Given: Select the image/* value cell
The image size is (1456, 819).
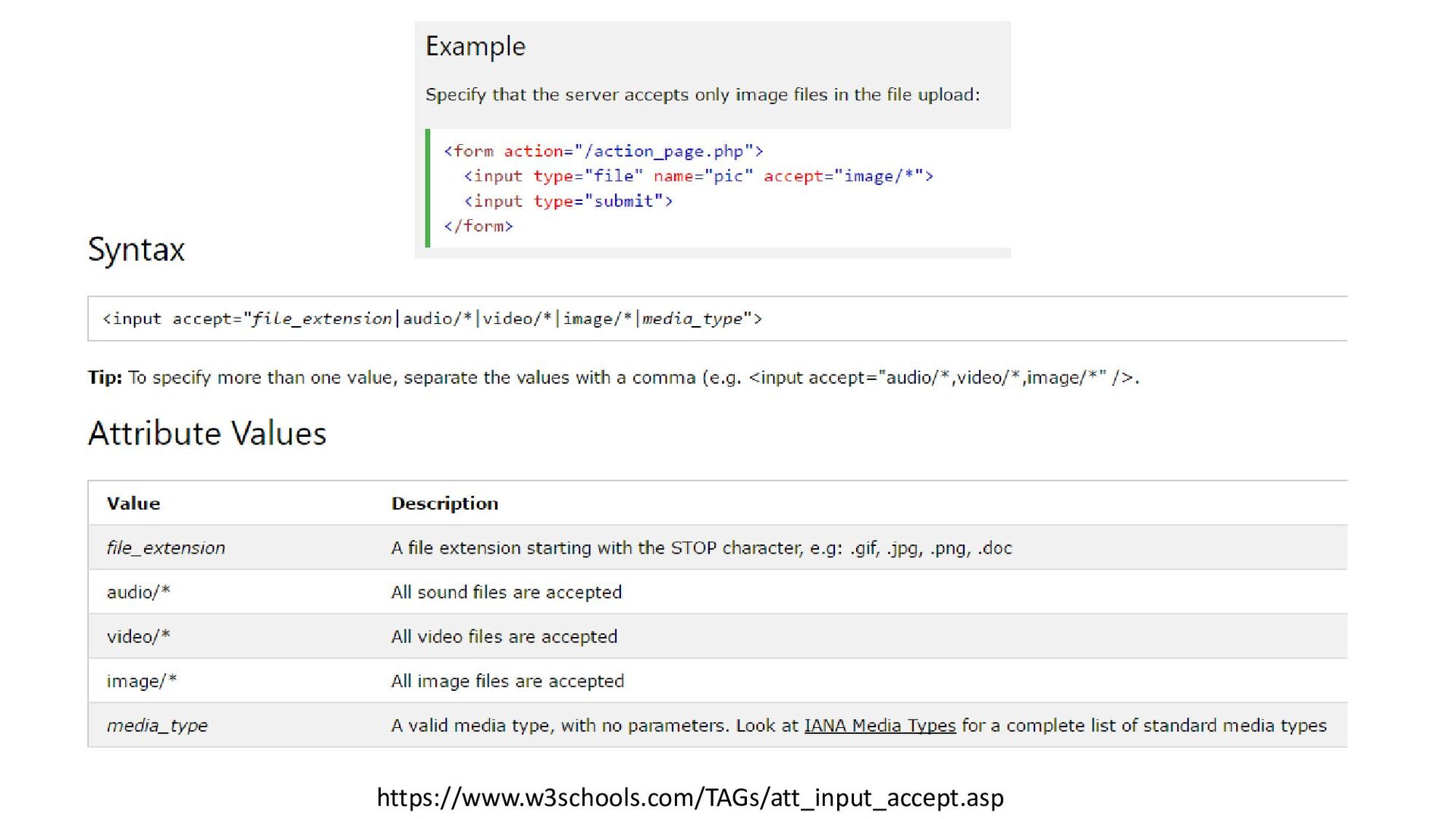Looking at the screenshot, I should tap(142, 681).
